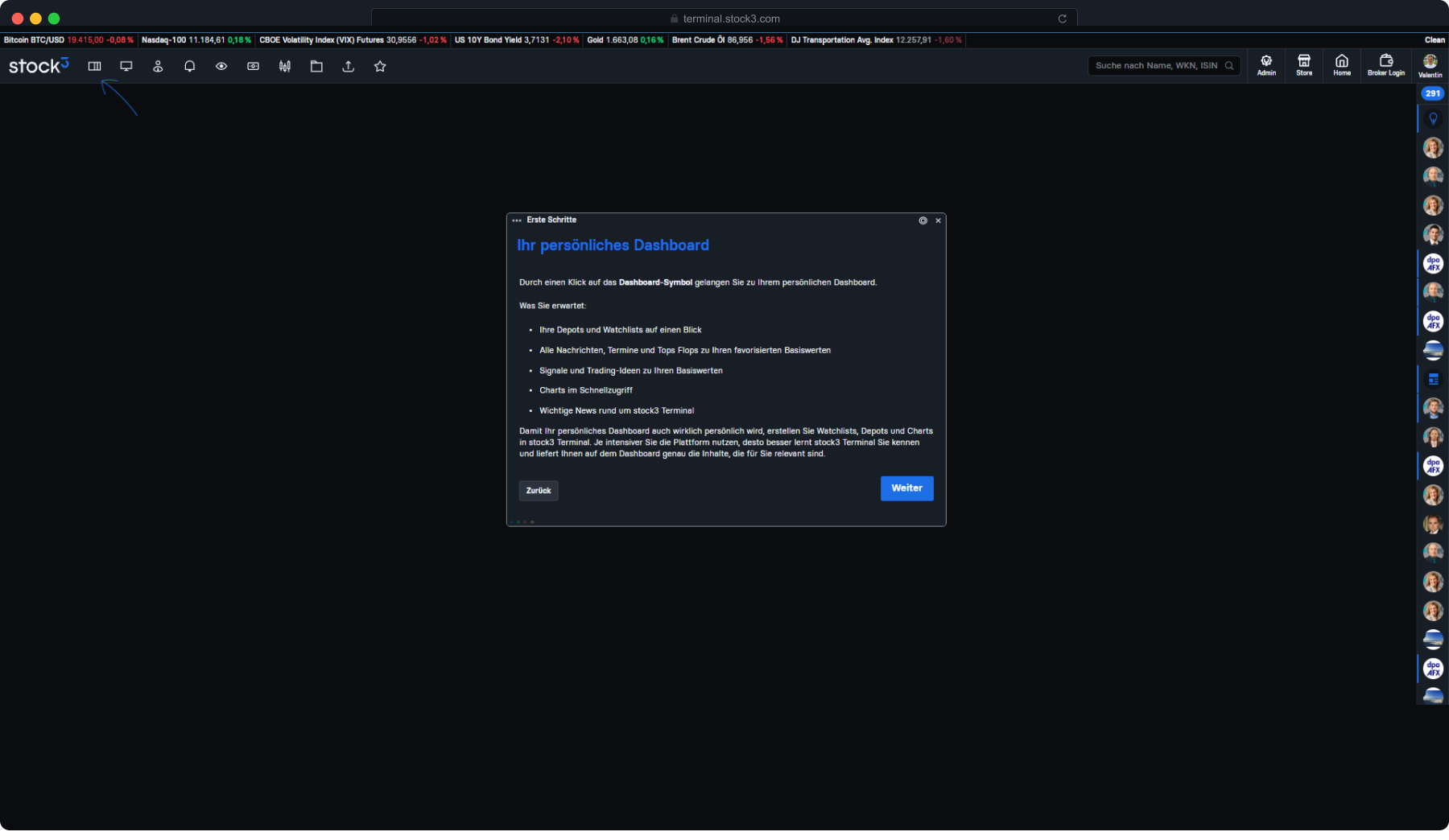Click bullet Wichtige News rund um stock3 Terminal
The width and height of the screenshot is (1449, 840).
pyautogui.click(x=616, y=410)
